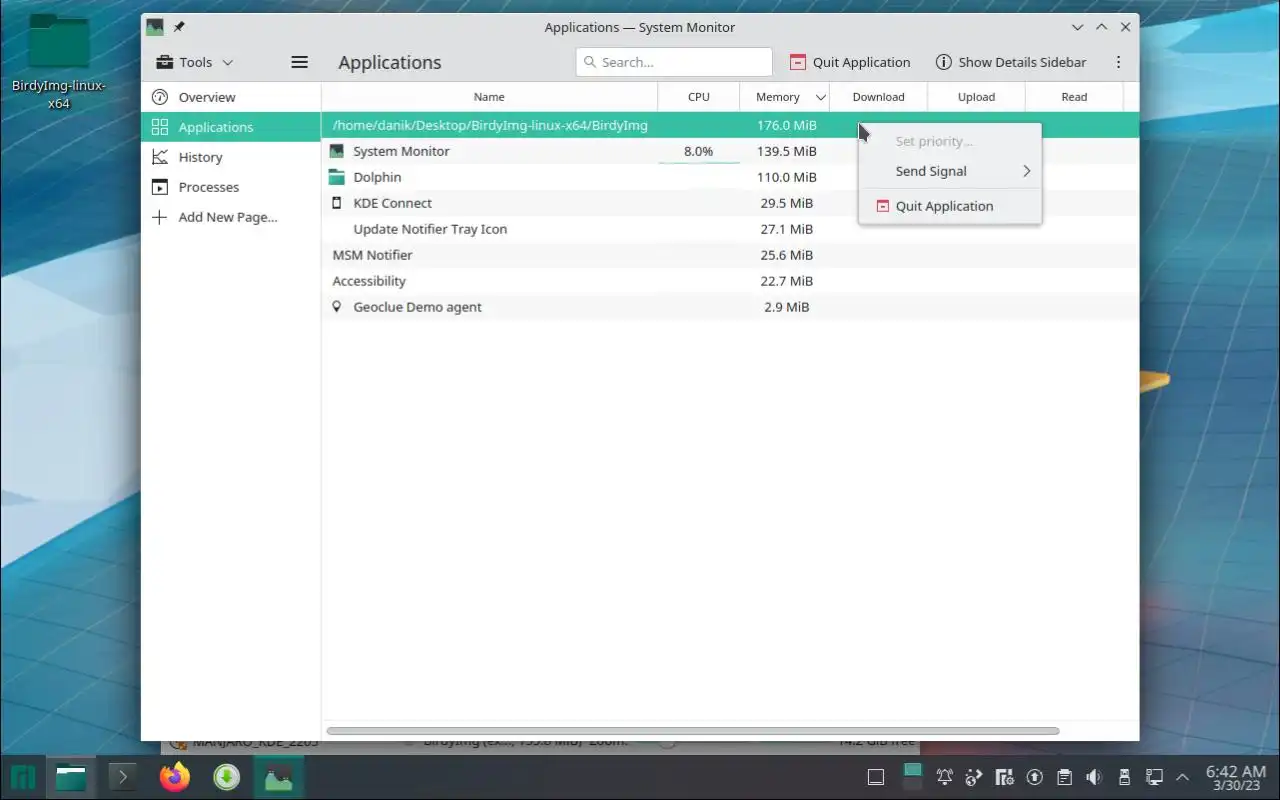Open the Manjaro application launcher
The image size is (1280, 800).
23,777
